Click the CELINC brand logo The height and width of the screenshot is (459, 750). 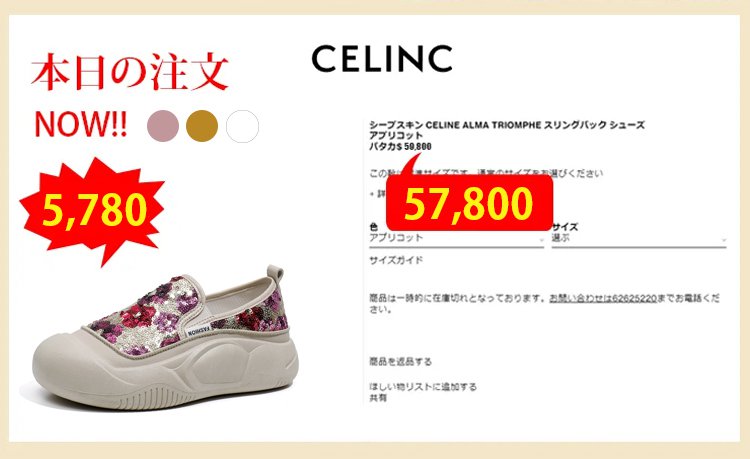click(x=382, y=59)
